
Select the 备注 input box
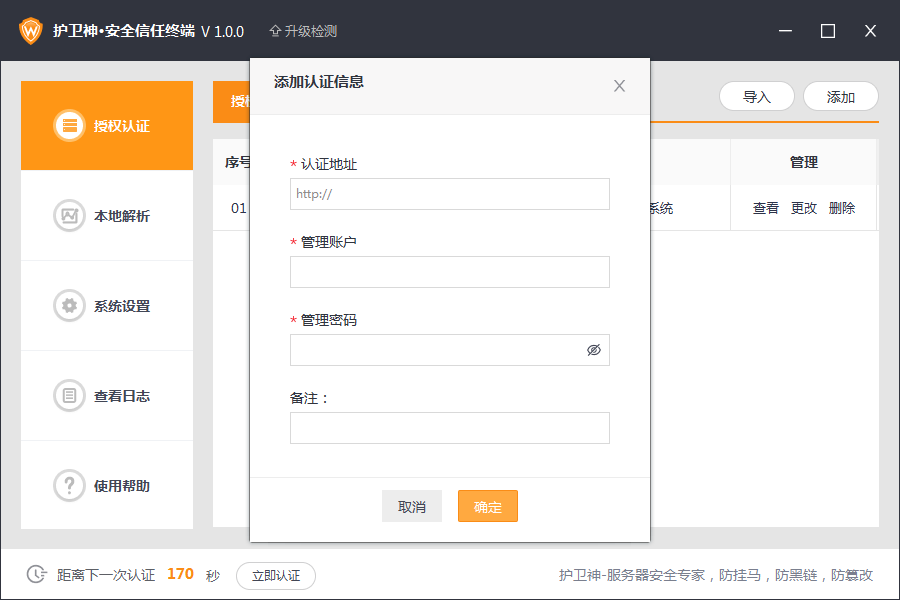tap(449, 428)
